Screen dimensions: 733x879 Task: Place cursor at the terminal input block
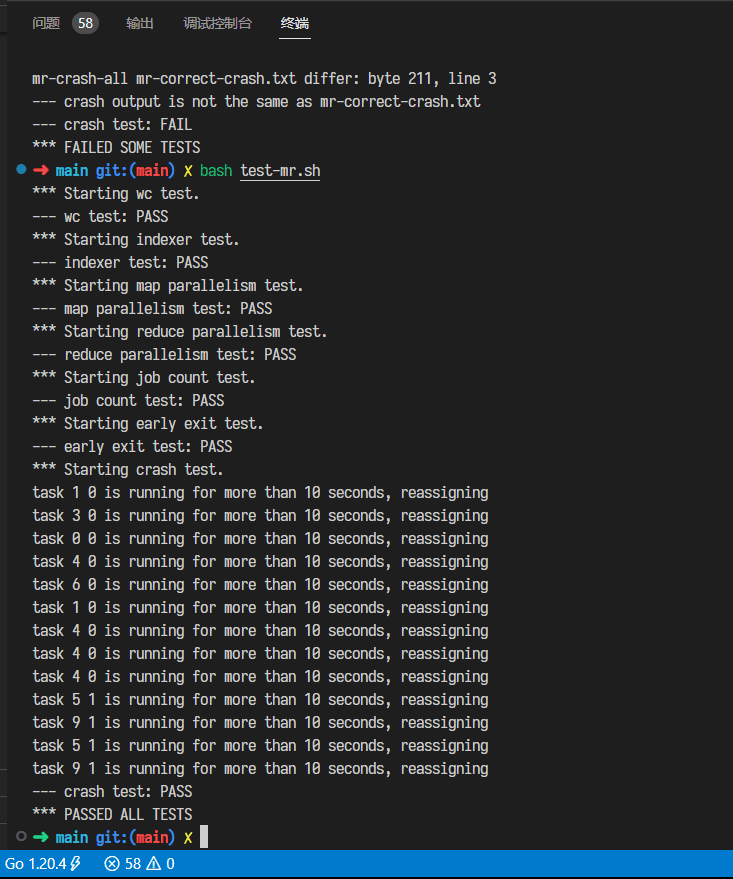click(204, 836)
